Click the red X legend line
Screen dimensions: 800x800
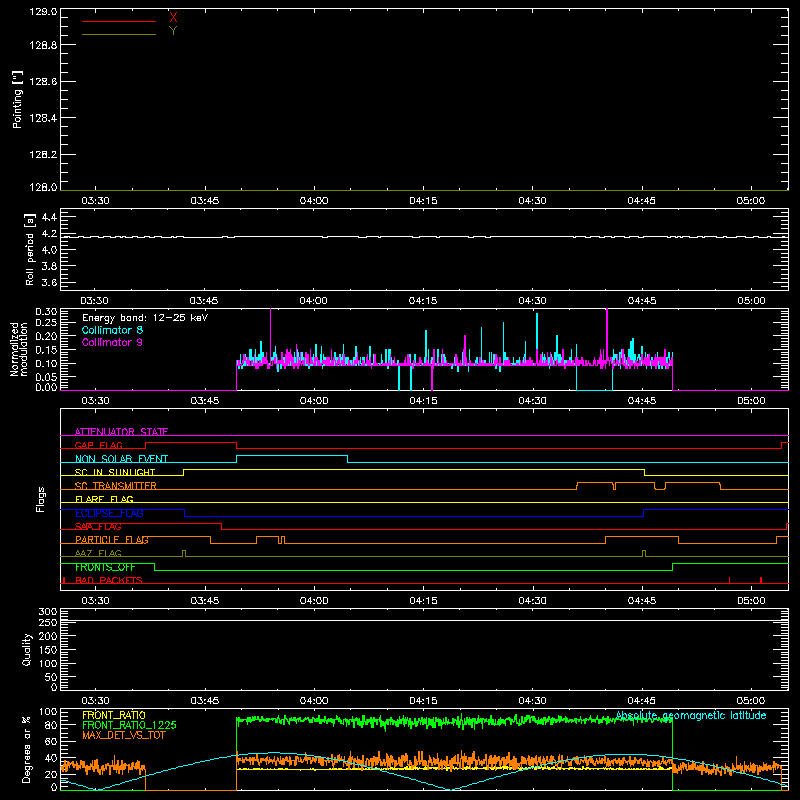click(x=119, y=21)
